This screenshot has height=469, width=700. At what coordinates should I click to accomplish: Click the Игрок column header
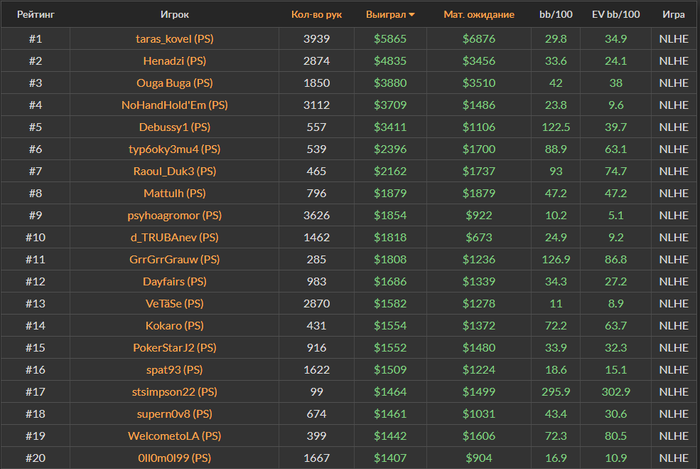[175, 14]
